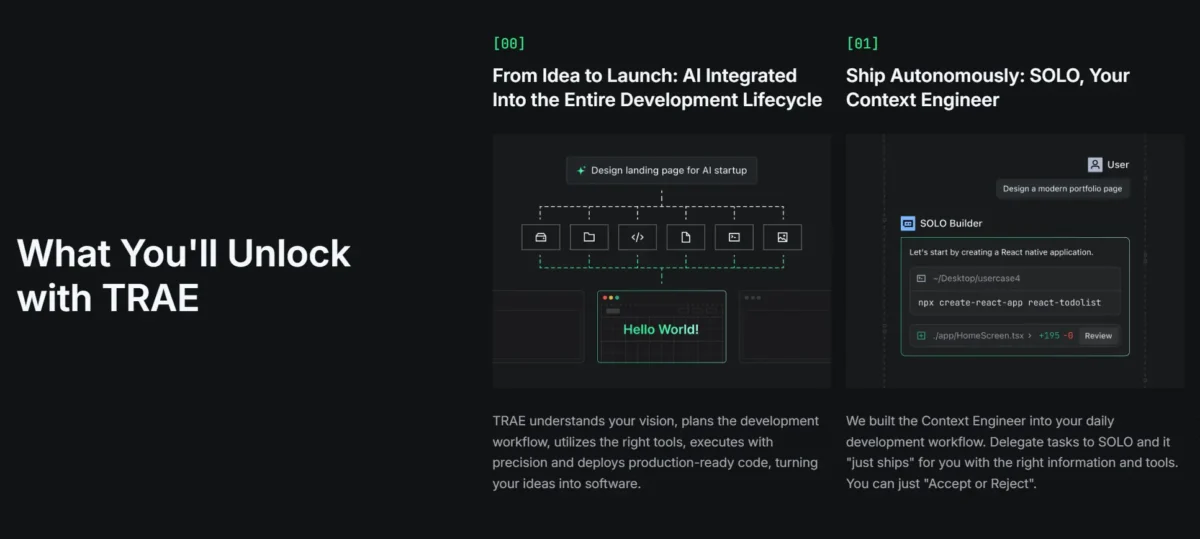Click 'What You'll Unlock with TRAE' heading
1200x539 pixels.
click(184, 275)
